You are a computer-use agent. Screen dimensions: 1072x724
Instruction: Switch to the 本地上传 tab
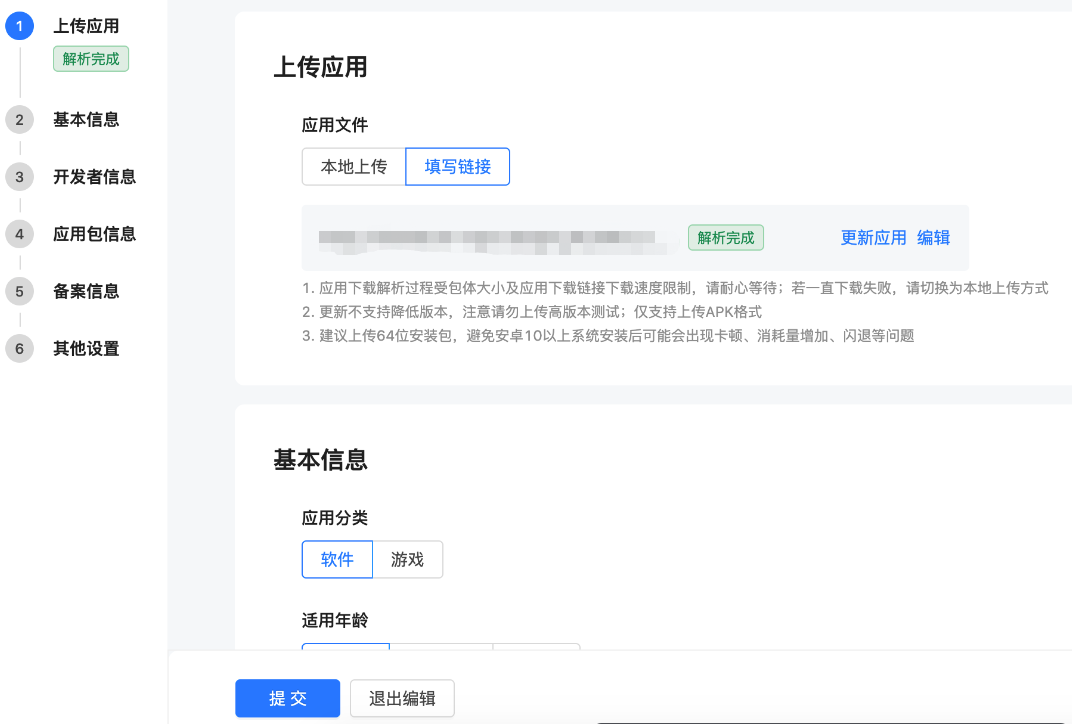click(x=353, y=166)
